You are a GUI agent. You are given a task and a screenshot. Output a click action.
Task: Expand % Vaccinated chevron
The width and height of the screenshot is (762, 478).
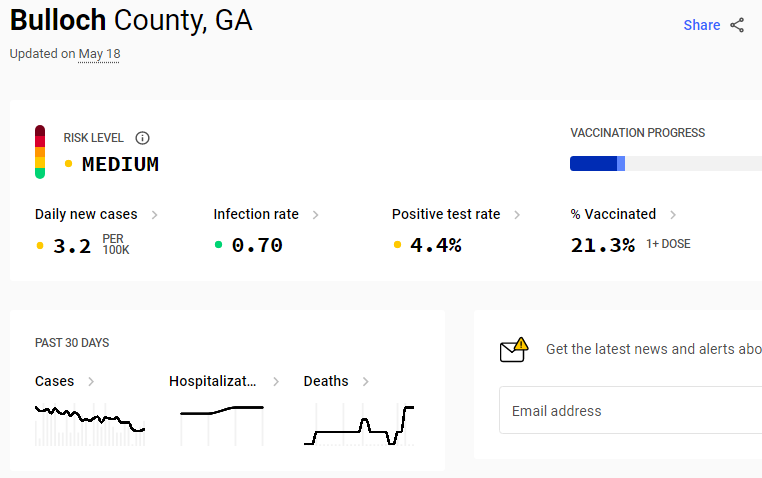point(673,215)
